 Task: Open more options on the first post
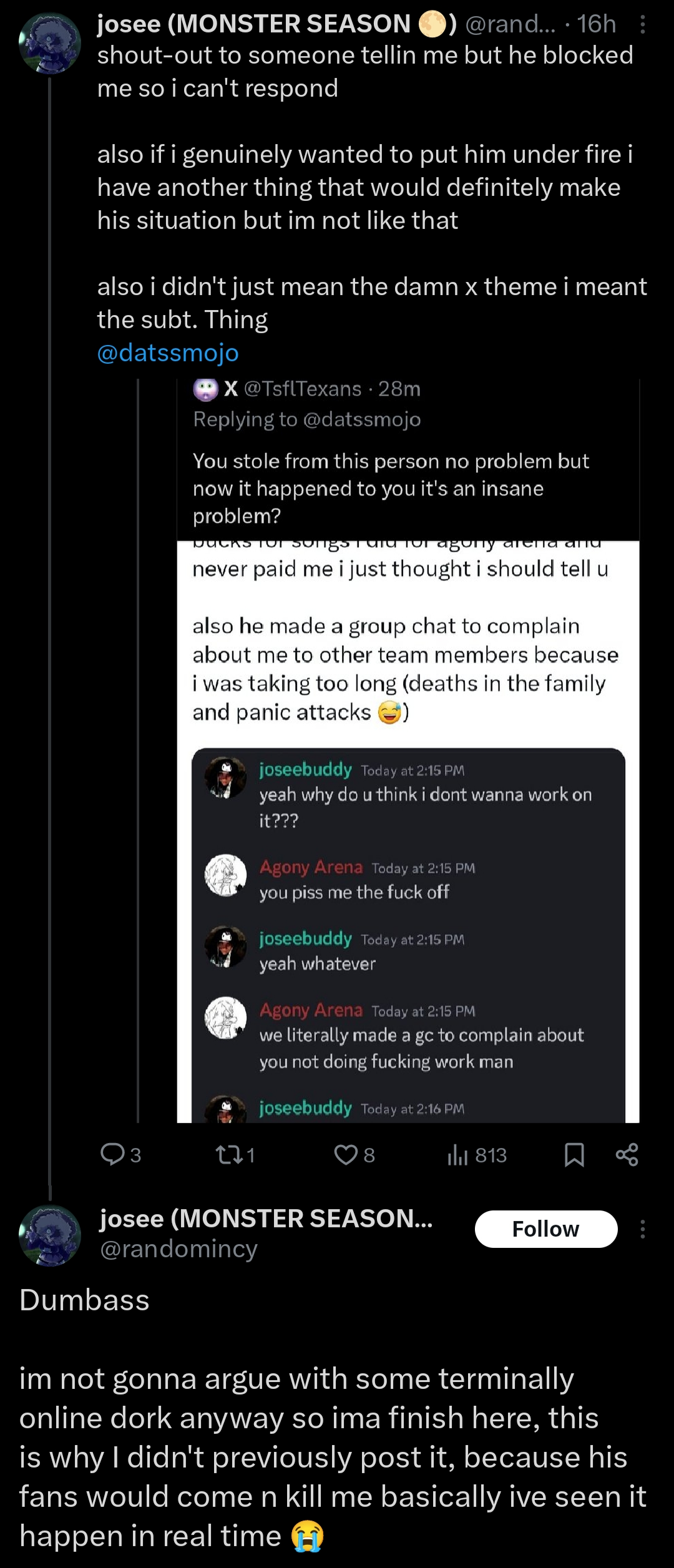click(x=643, y=24)
